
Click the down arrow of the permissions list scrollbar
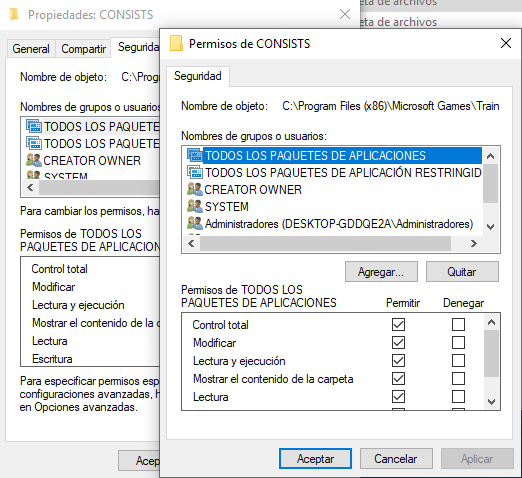click(491, 402)
